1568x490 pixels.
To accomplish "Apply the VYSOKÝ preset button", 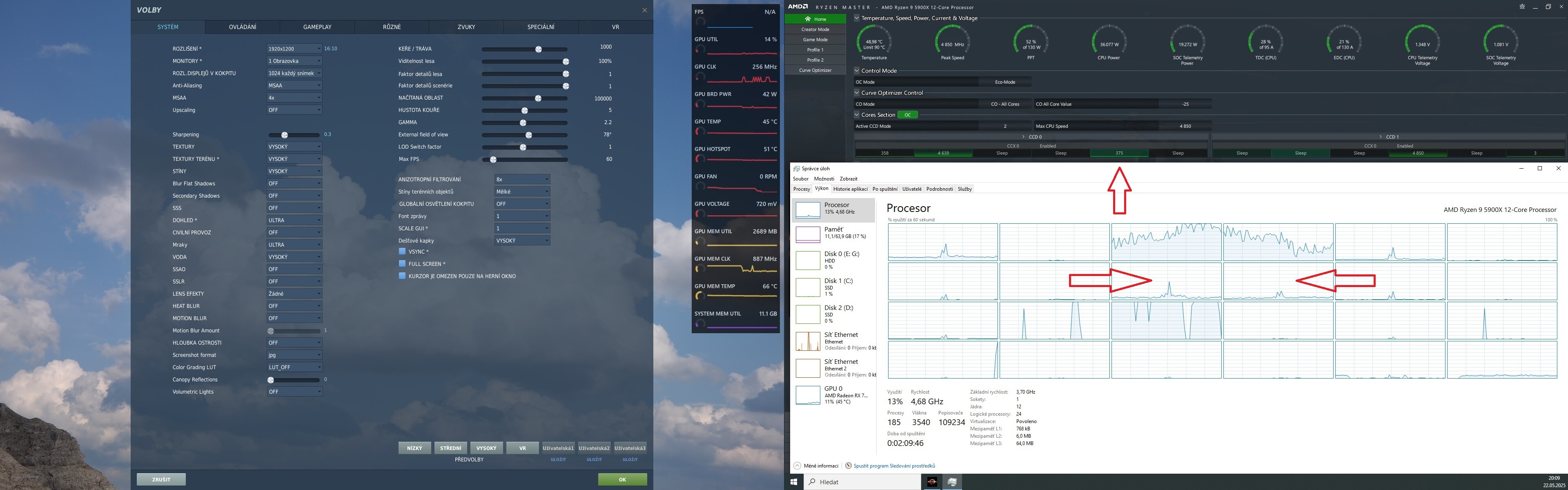I will pyautogui.click(x=486, y=448).
